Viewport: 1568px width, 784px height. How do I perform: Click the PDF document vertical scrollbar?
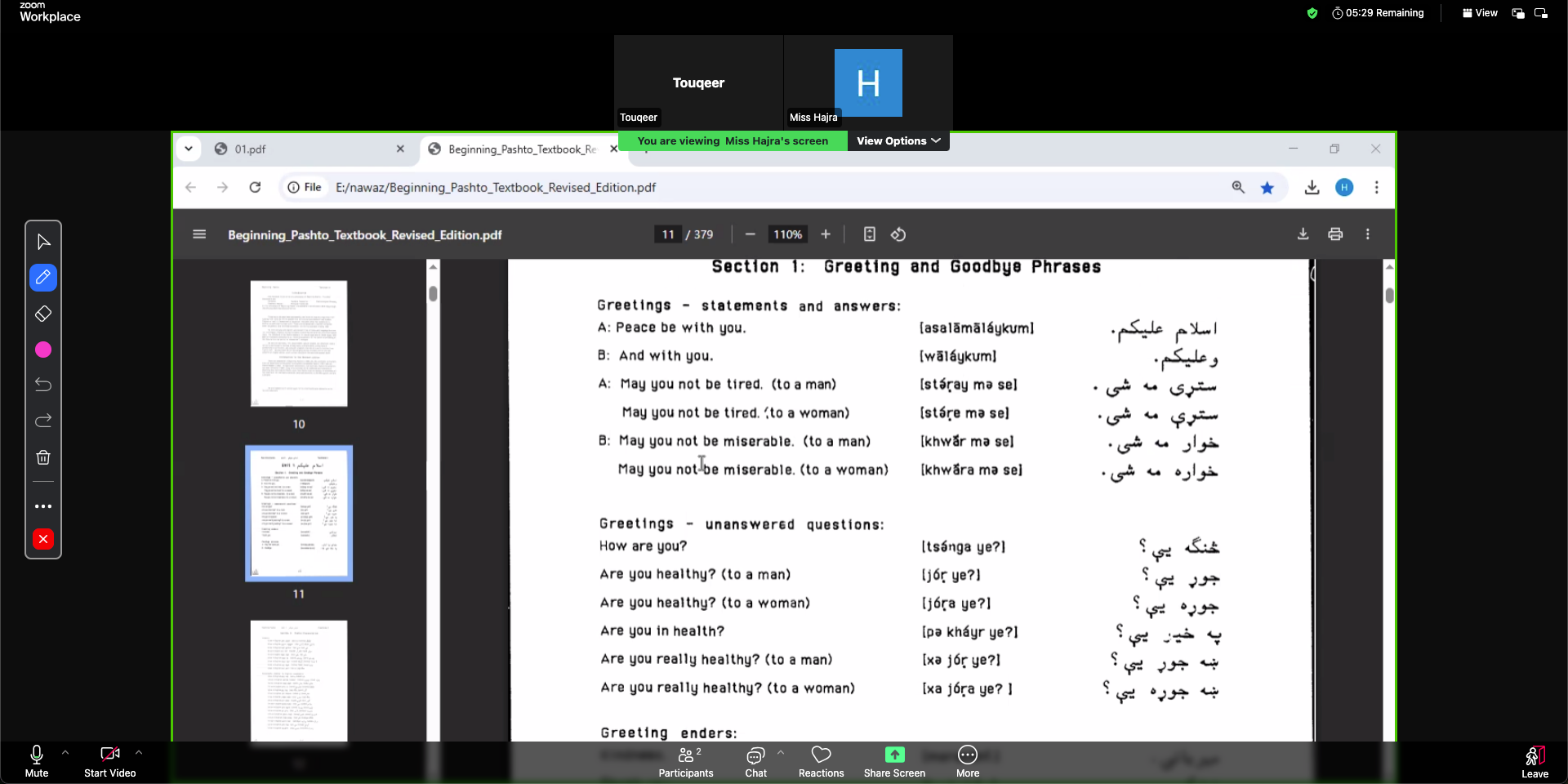click(1389, 296)
